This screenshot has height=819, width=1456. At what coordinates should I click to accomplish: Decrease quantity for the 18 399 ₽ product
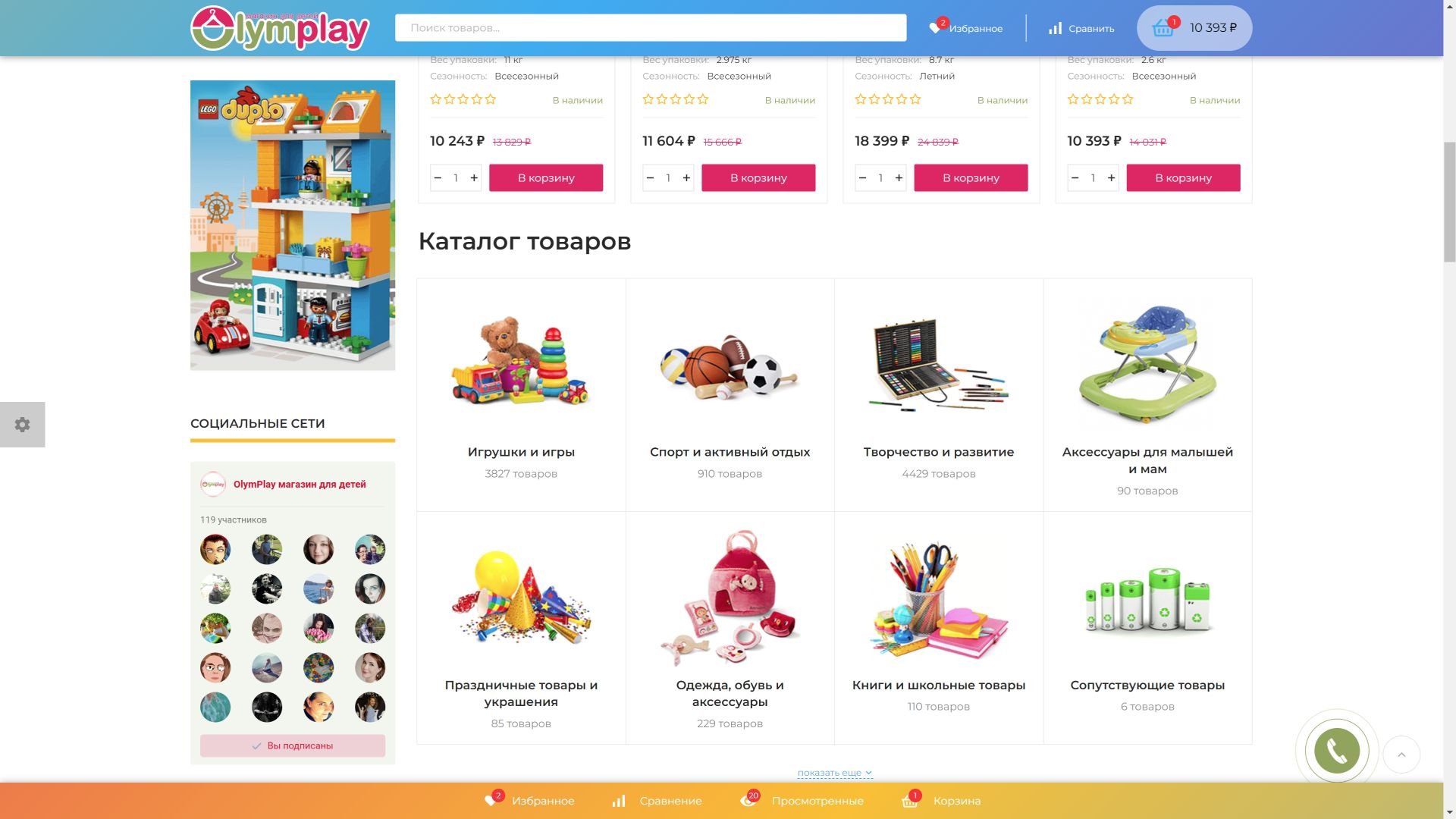pos(862,177)
